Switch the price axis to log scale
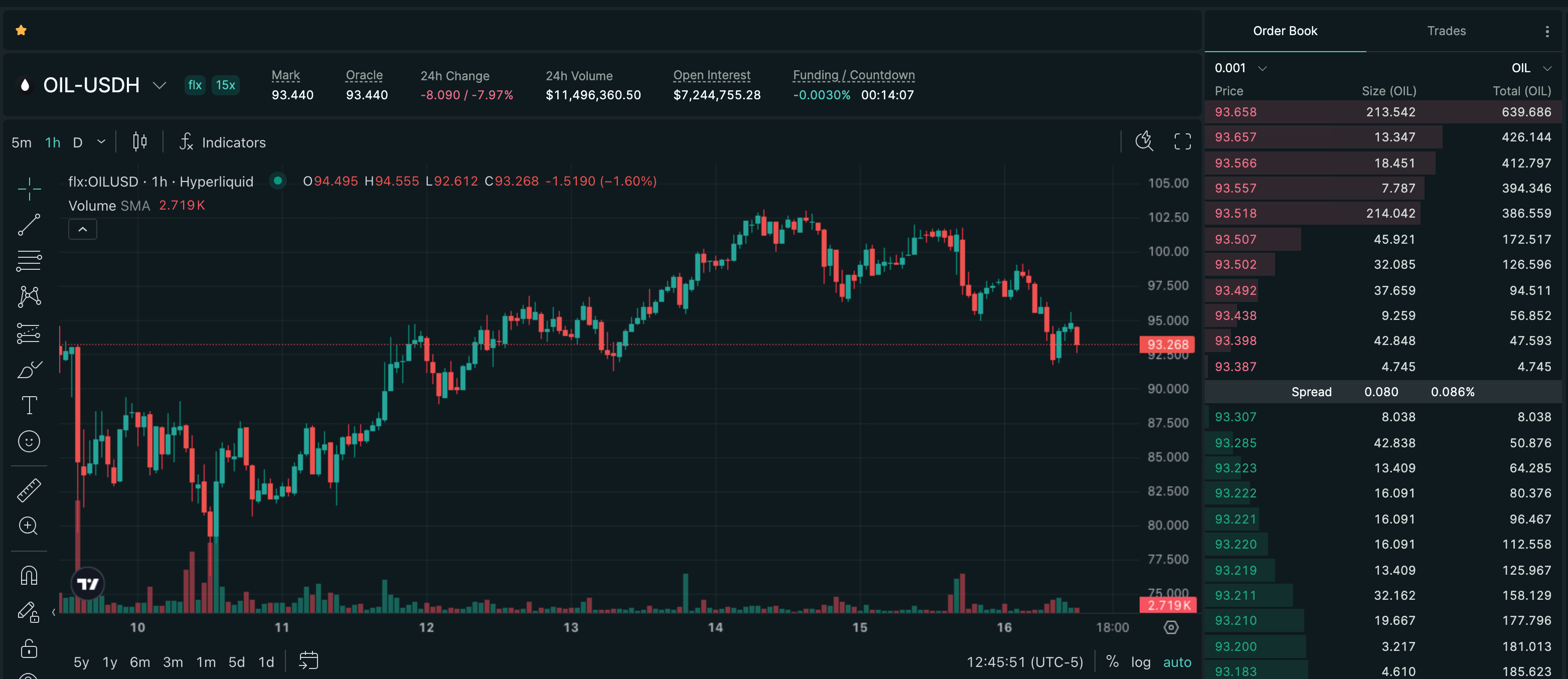Image resolution: width=1568 pixels, height=679 pixels. [1140, 661]
